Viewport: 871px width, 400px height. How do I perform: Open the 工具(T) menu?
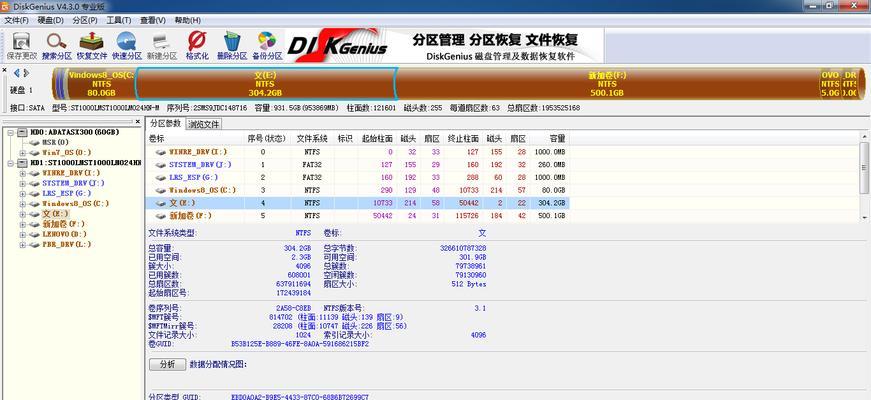[x=119, y=20]
